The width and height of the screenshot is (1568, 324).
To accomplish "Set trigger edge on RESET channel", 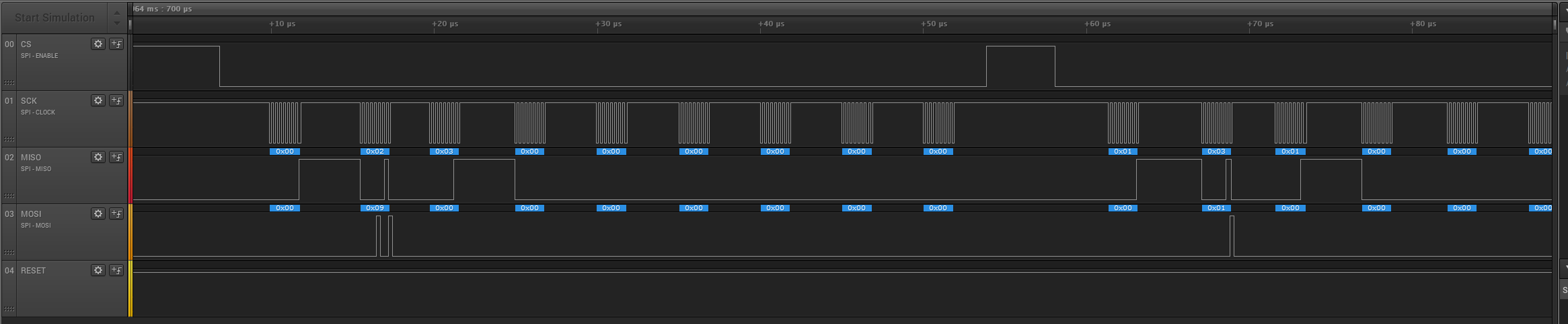I will coord(116,270).
